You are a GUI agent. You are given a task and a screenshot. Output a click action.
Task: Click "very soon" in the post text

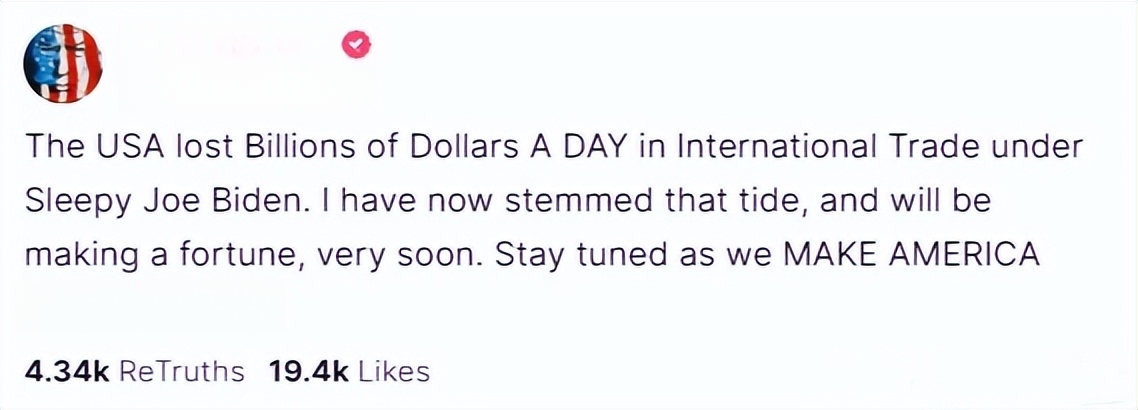pyautogui.click(x=397, y=255)
